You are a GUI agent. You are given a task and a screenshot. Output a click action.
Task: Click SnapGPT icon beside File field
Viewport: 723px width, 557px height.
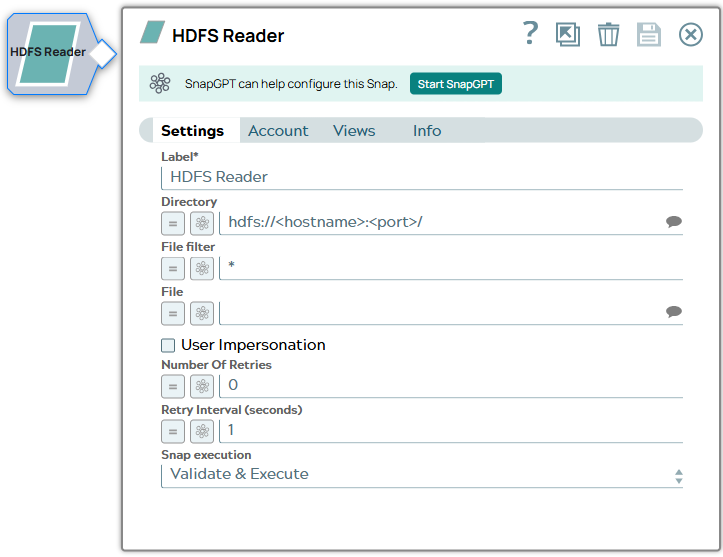point(202,314)
